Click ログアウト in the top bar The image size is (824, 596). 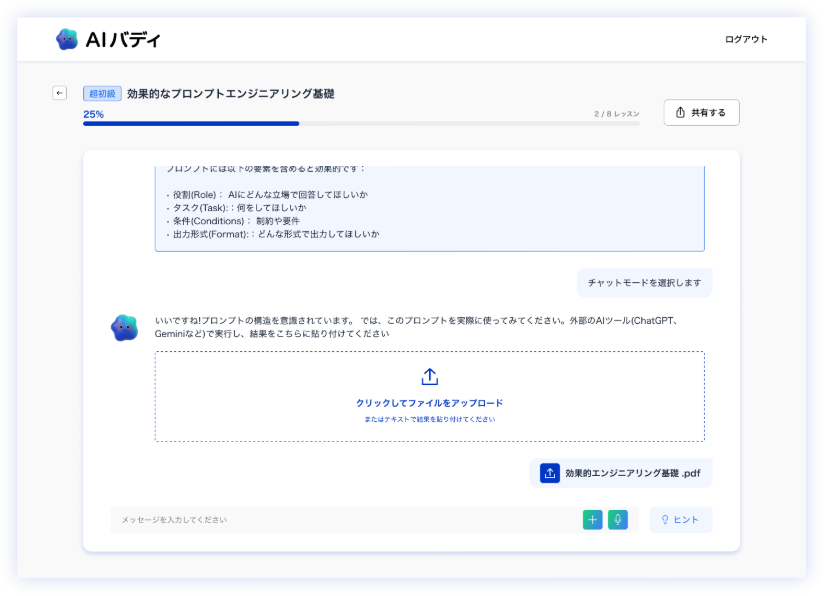[745, 40]
